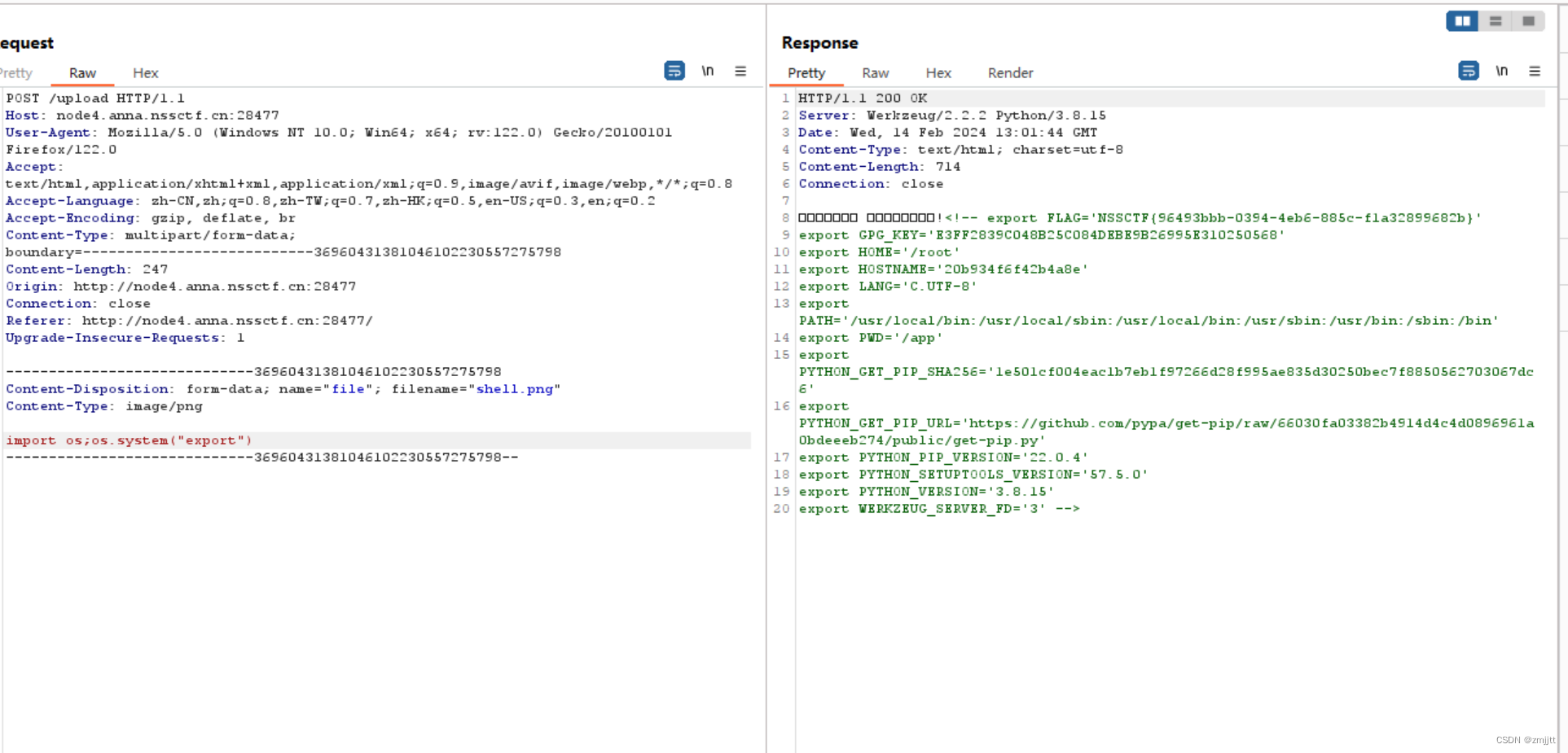Click the Host header line in request
This screenshot has width=1568, height=753.
coord(143,116)
